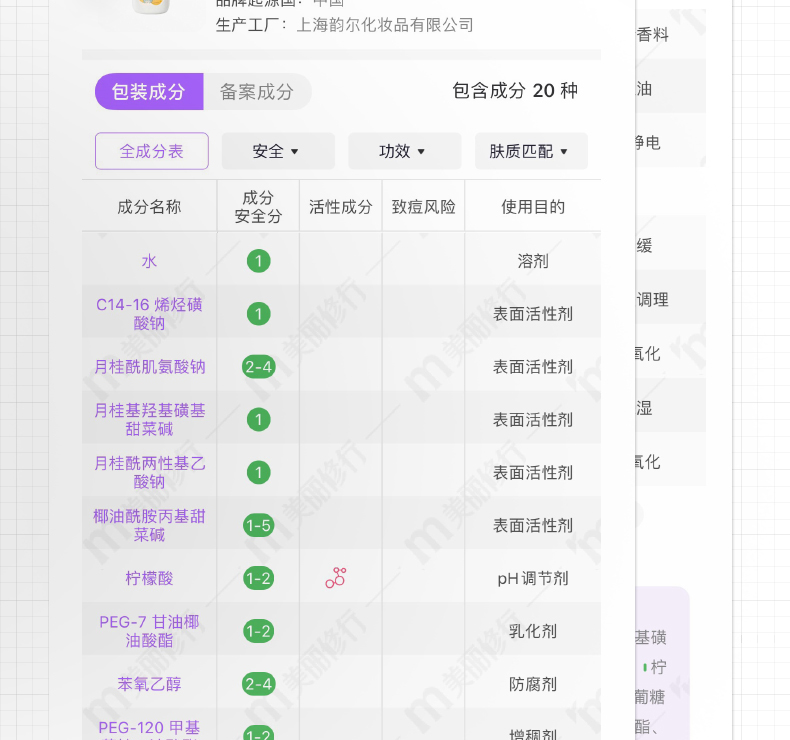Select the 全成分表 button
790x740 pixels.
pyautogui.click(x=152, y=151)
